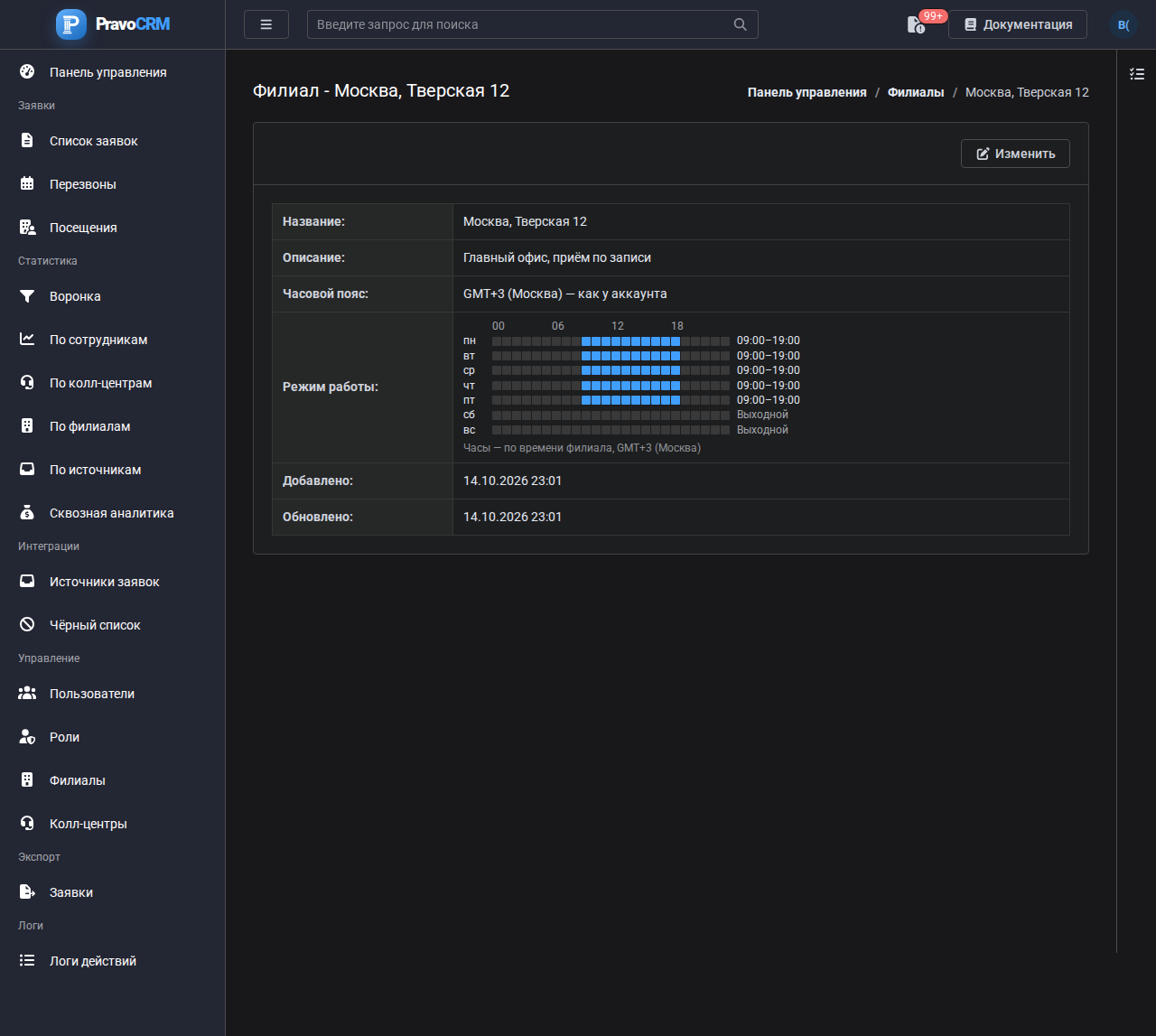Toggle the sidebar with the hamburger button
This screenshot has width=1156, height=1036.
tap(266, 24)
